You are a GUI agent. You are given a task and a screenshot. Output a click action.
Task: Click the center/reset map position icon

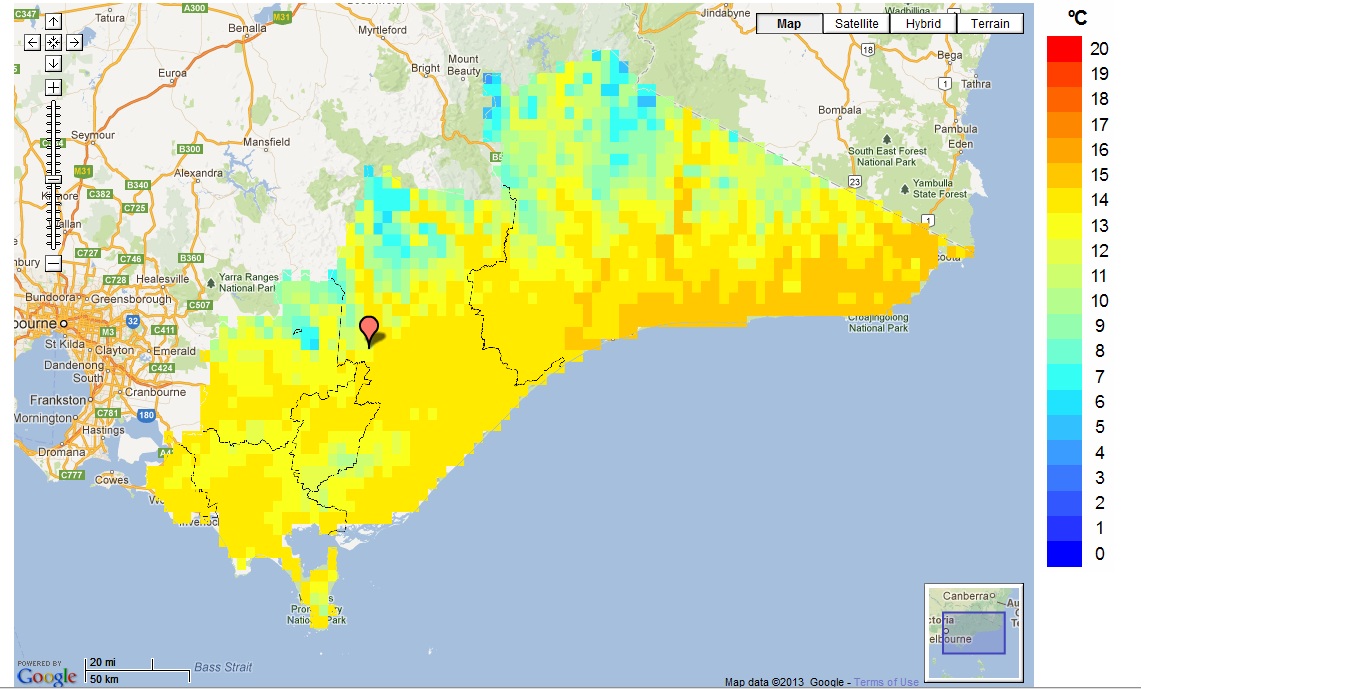(54, 42)
